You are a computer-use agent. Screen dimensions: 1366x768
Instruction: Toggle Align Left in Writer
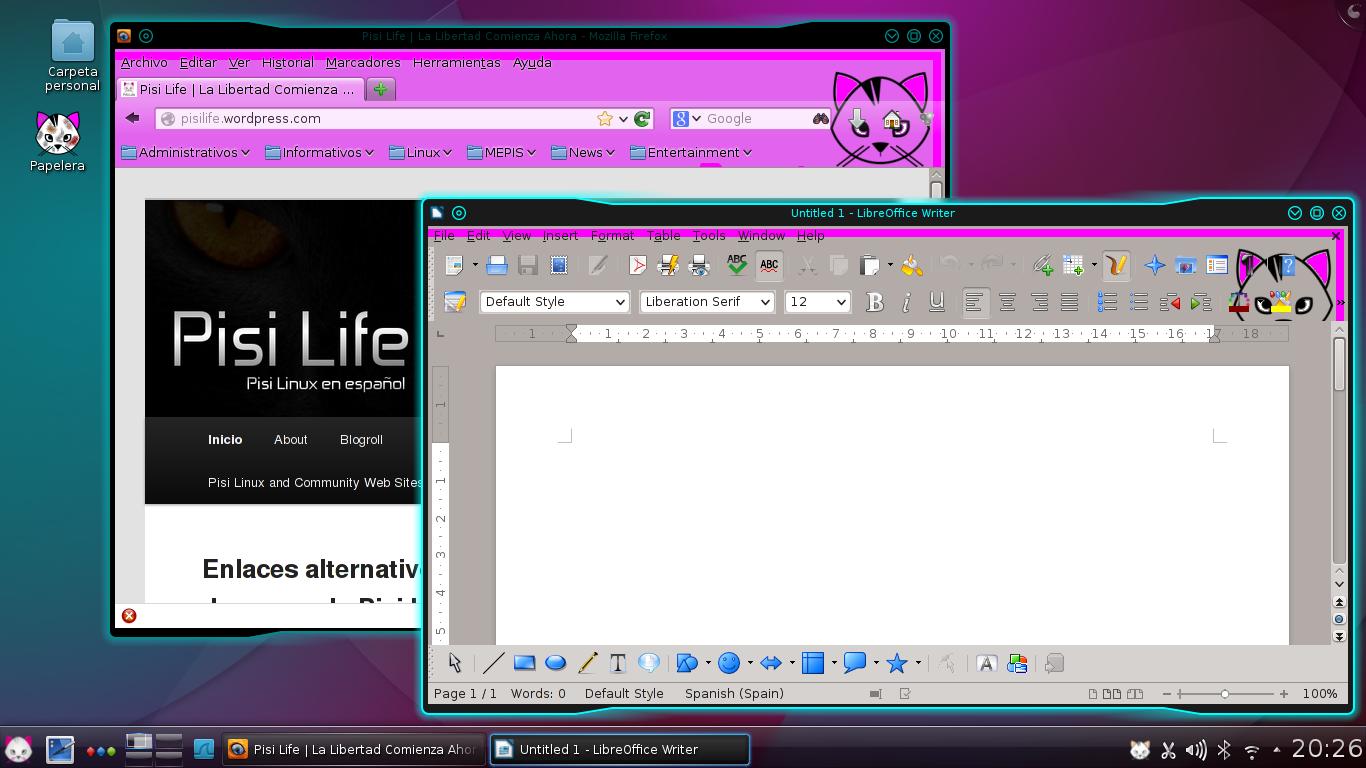974,302
